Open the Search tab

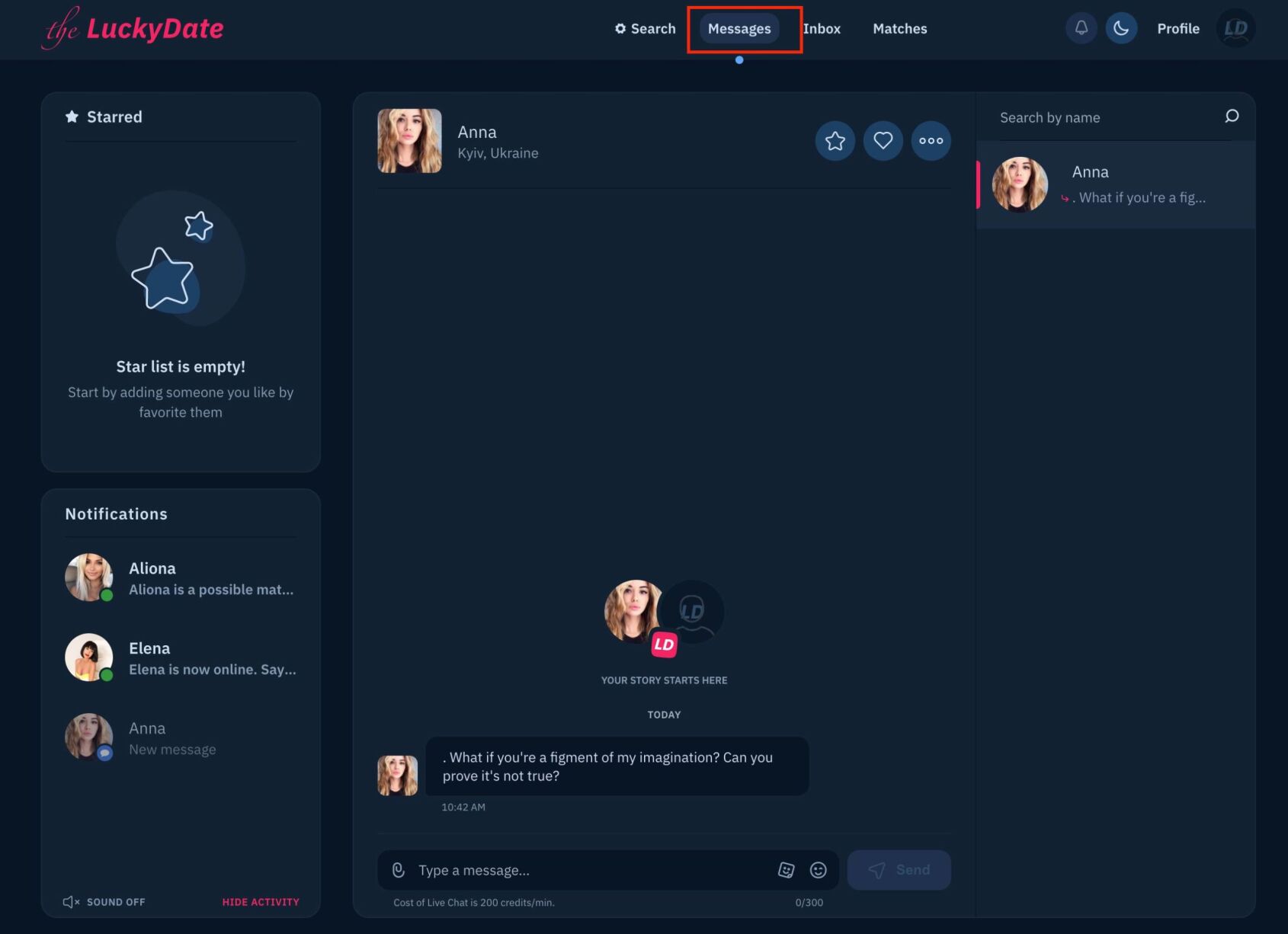pos(646,29)
